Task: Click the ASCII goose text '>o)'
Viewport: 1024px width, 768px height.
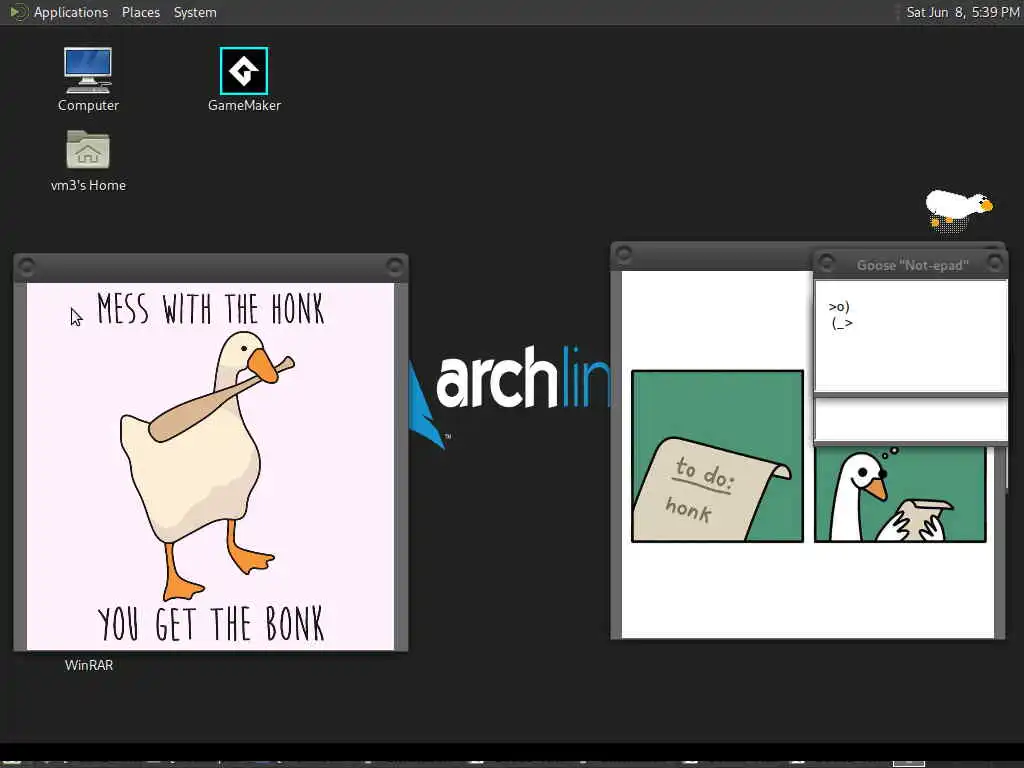Action: (x=839, y=306)
